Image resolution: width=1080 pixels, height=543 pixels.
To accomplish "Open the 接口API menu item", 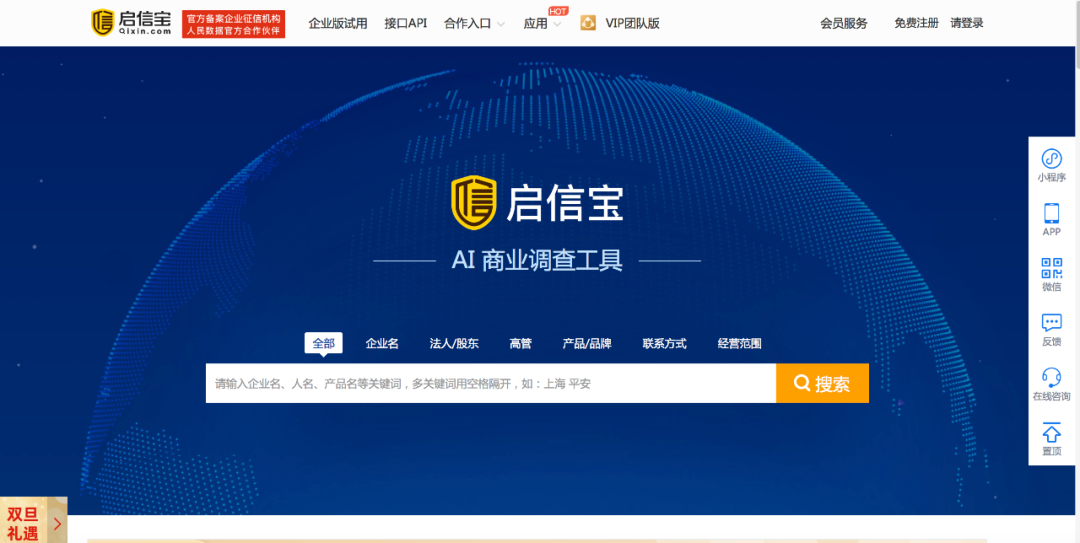I will [406, 23].
